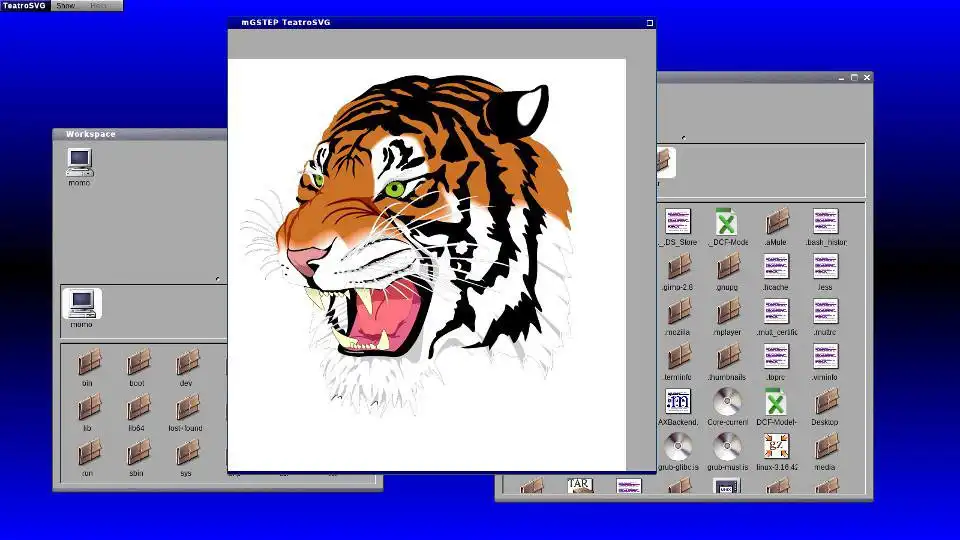Select the .mplayer folder icon
The width and height of the screenshot is (960, 540).
tap(727, 312)
